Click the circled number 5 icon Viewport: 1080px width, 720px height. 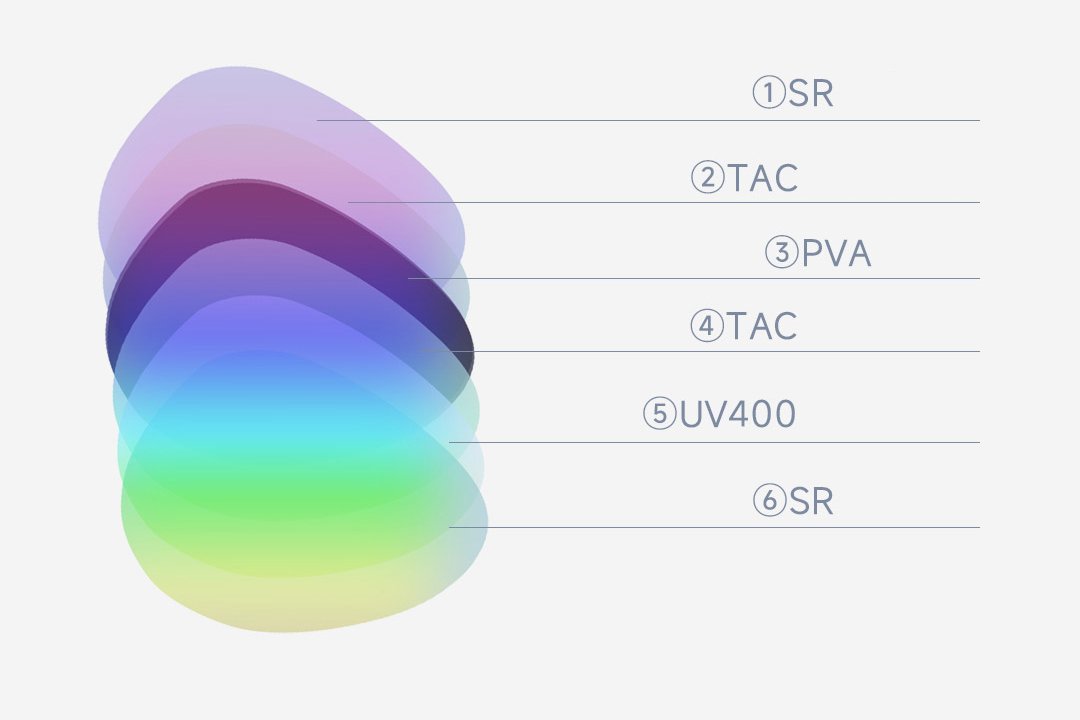(660, 413)
